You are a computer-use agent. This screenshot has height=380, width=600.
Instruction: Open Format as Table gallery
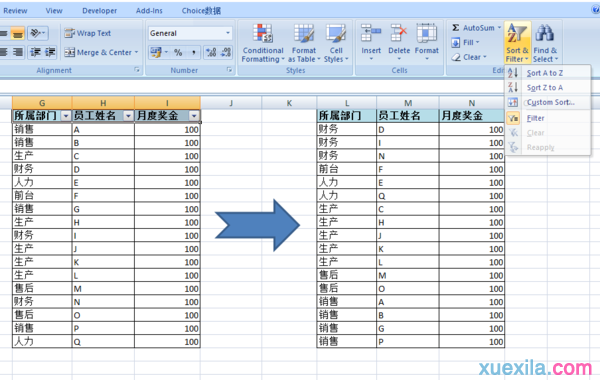[x=304, y=43]
